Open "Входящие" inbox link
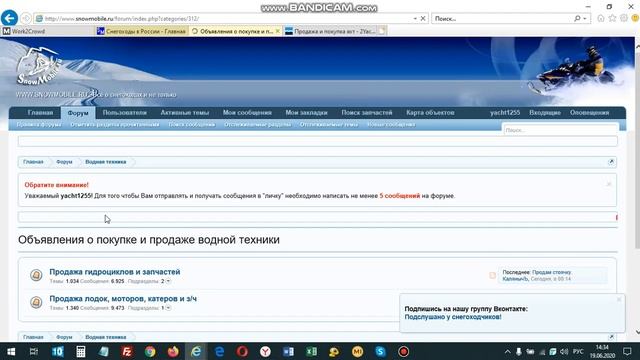Viewport: 640px width, 360px height. click(x=545, y=113)
